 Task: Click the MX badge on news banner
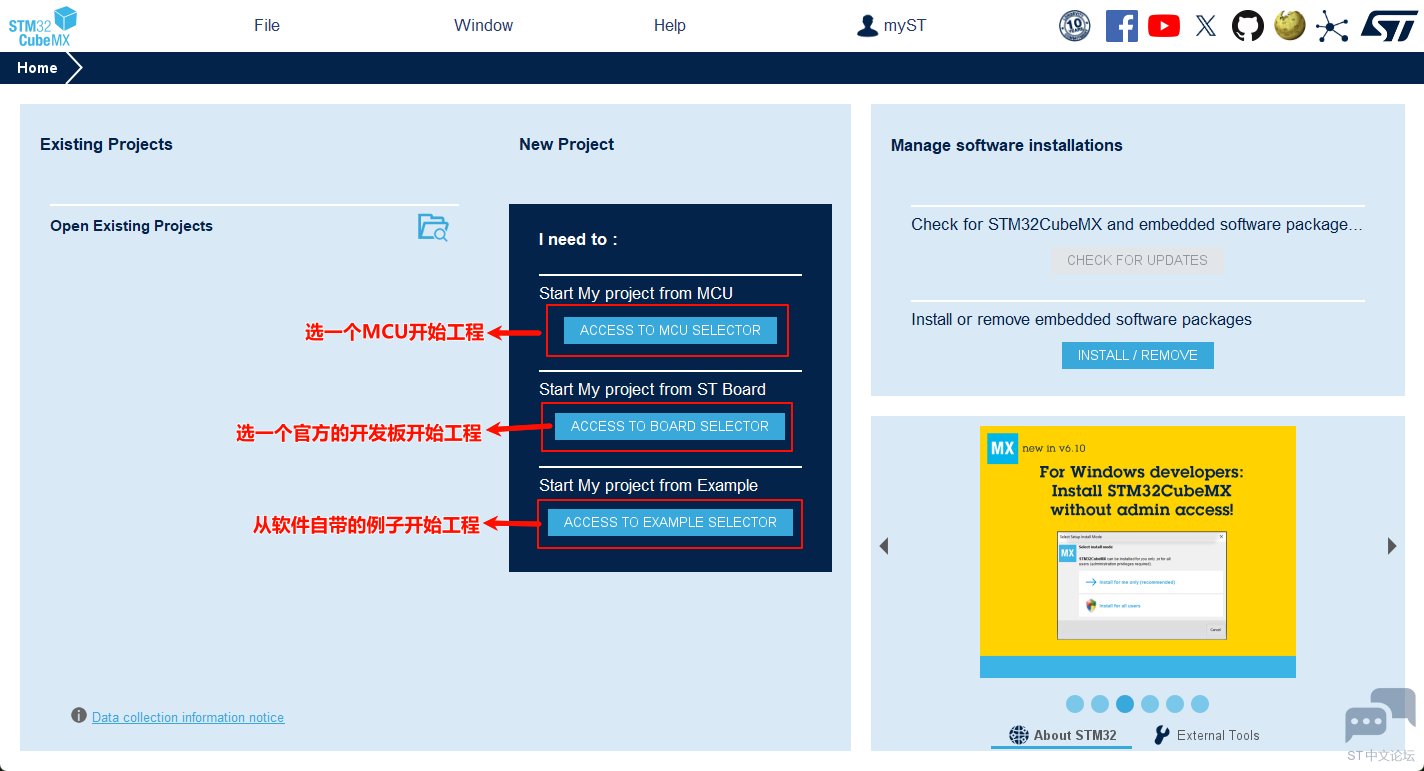pyautogui.click(x=1002, y=448)
